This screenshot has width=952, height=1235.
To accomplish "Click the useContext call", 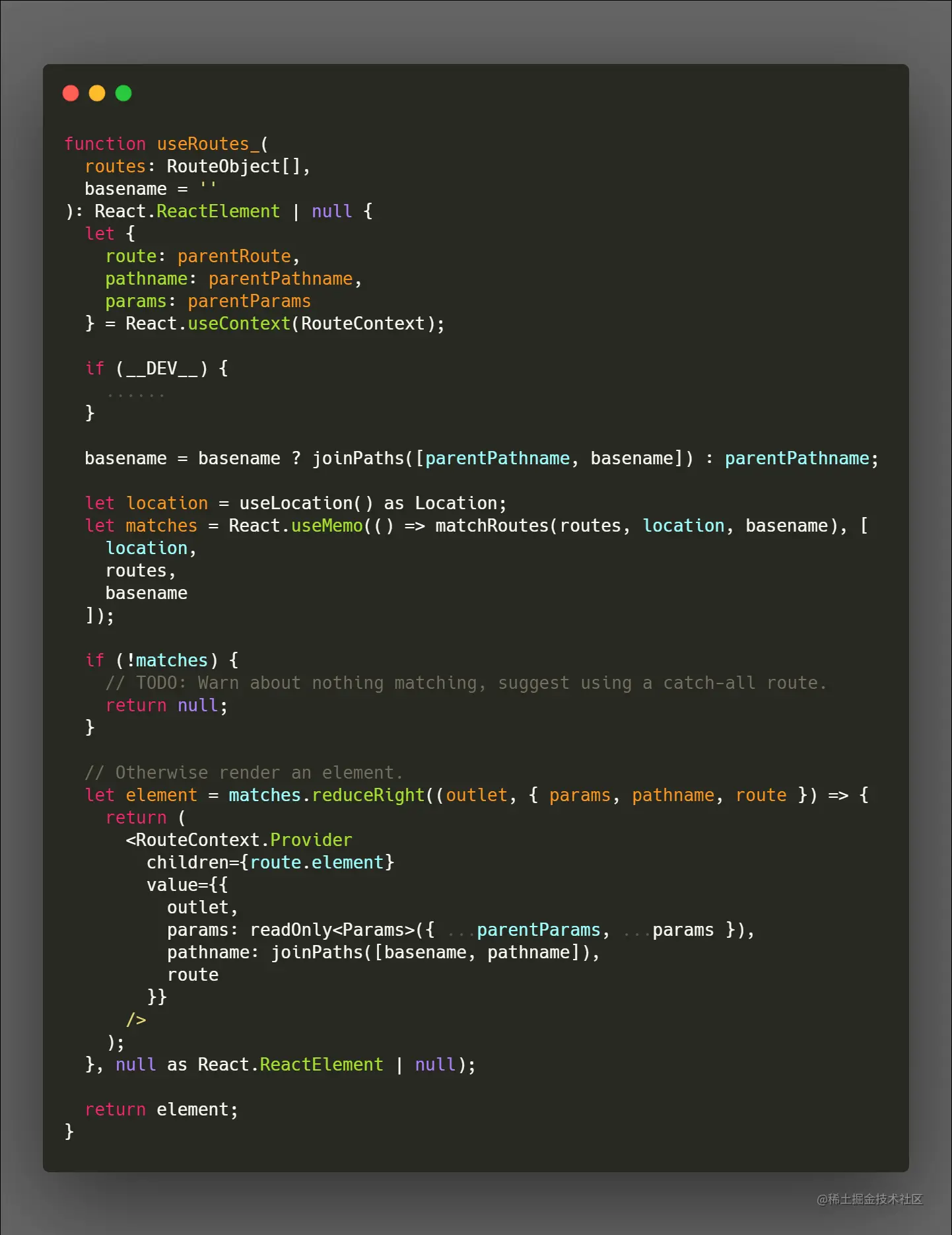I will (239, 324).
